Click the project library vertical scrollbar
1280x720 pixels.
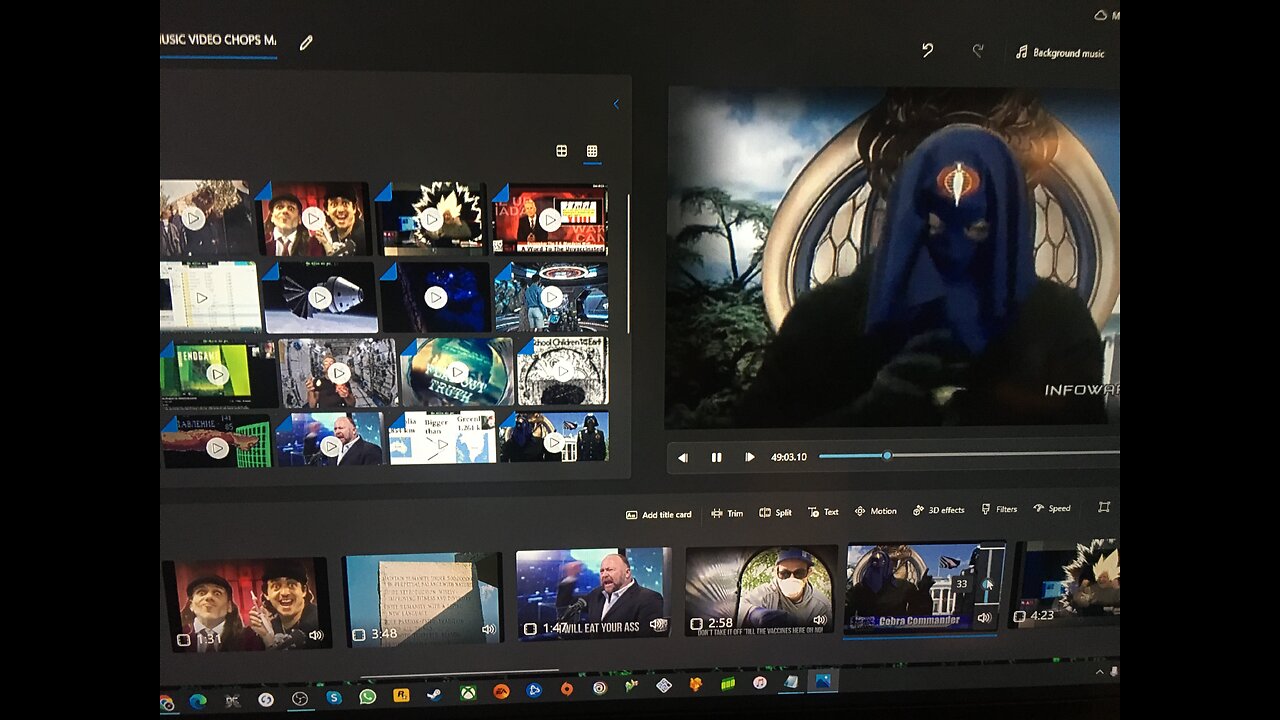click(628, 264)
